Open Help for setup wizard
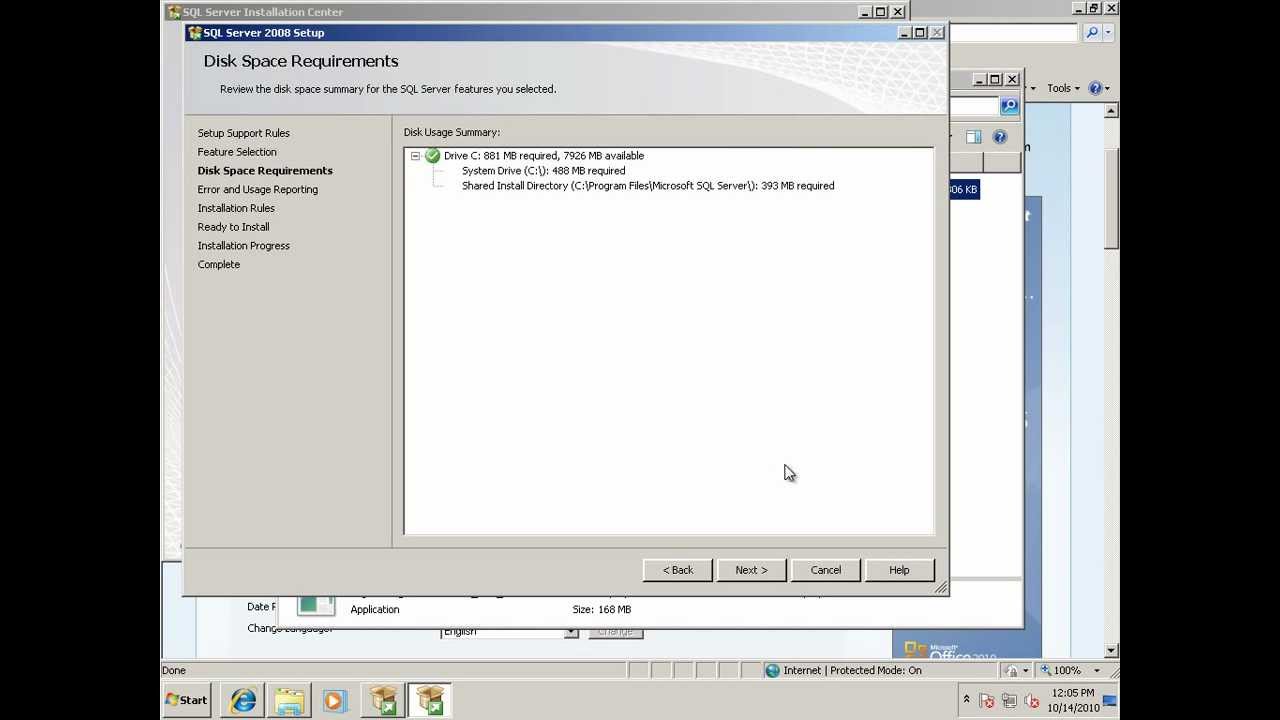 click(899, 570)
